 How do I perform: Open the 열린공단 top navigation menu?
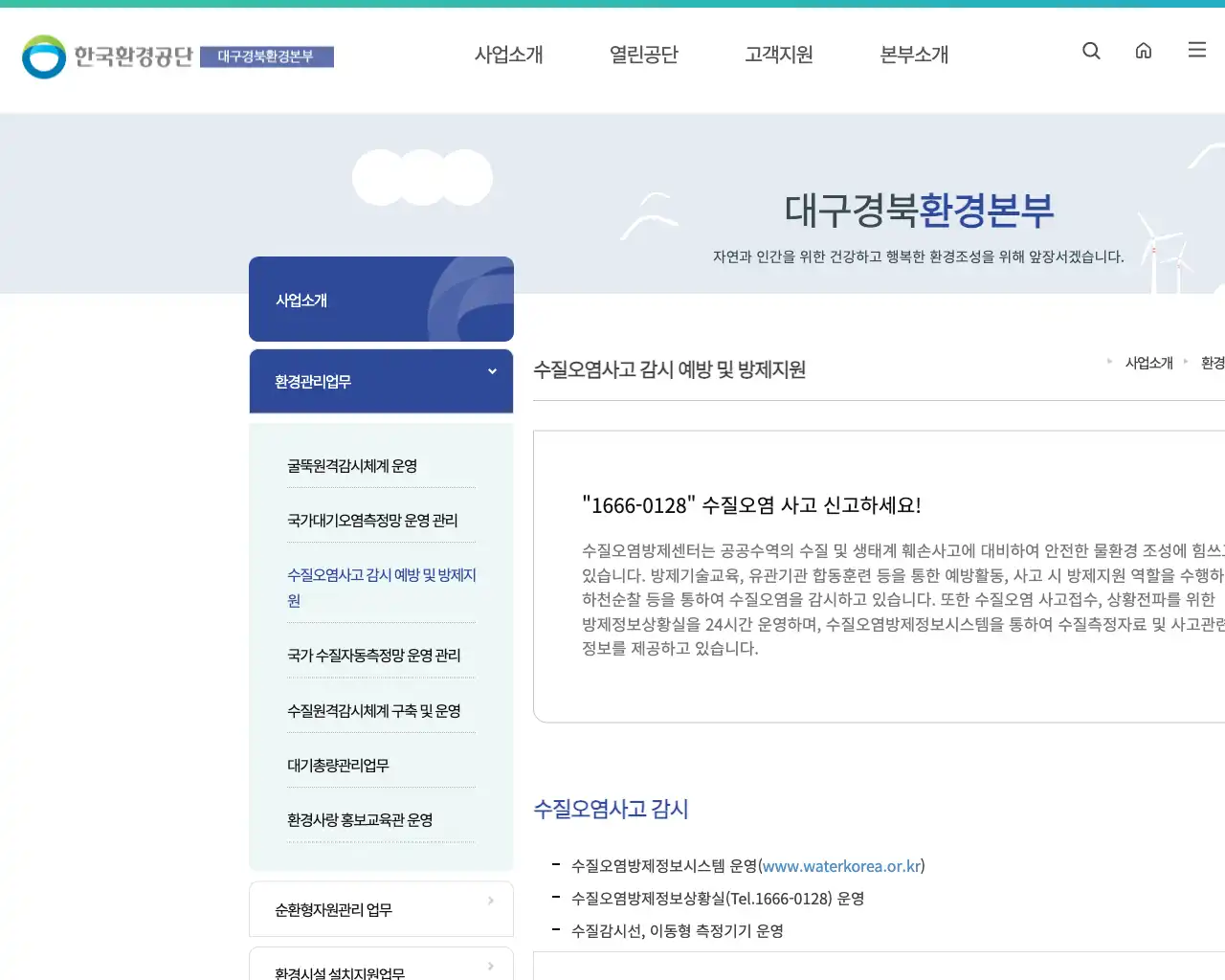pos(643,55)
